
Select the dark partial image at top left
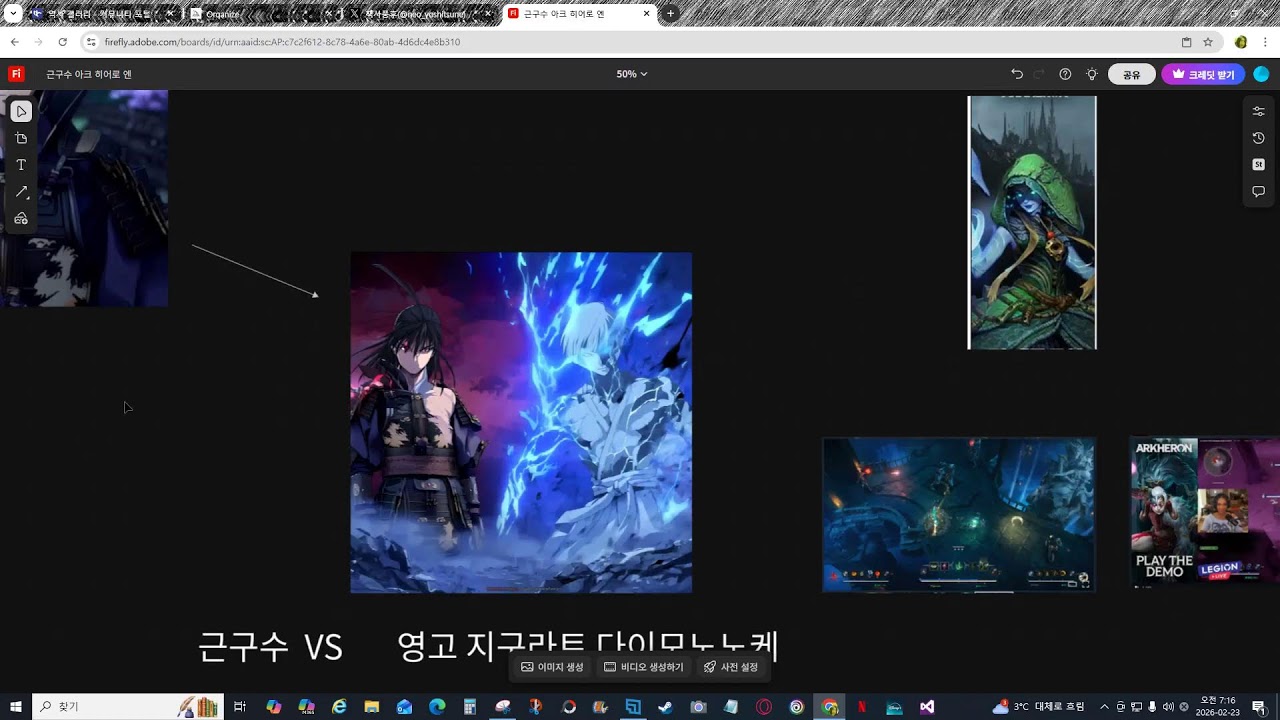(x=84, y=198)
